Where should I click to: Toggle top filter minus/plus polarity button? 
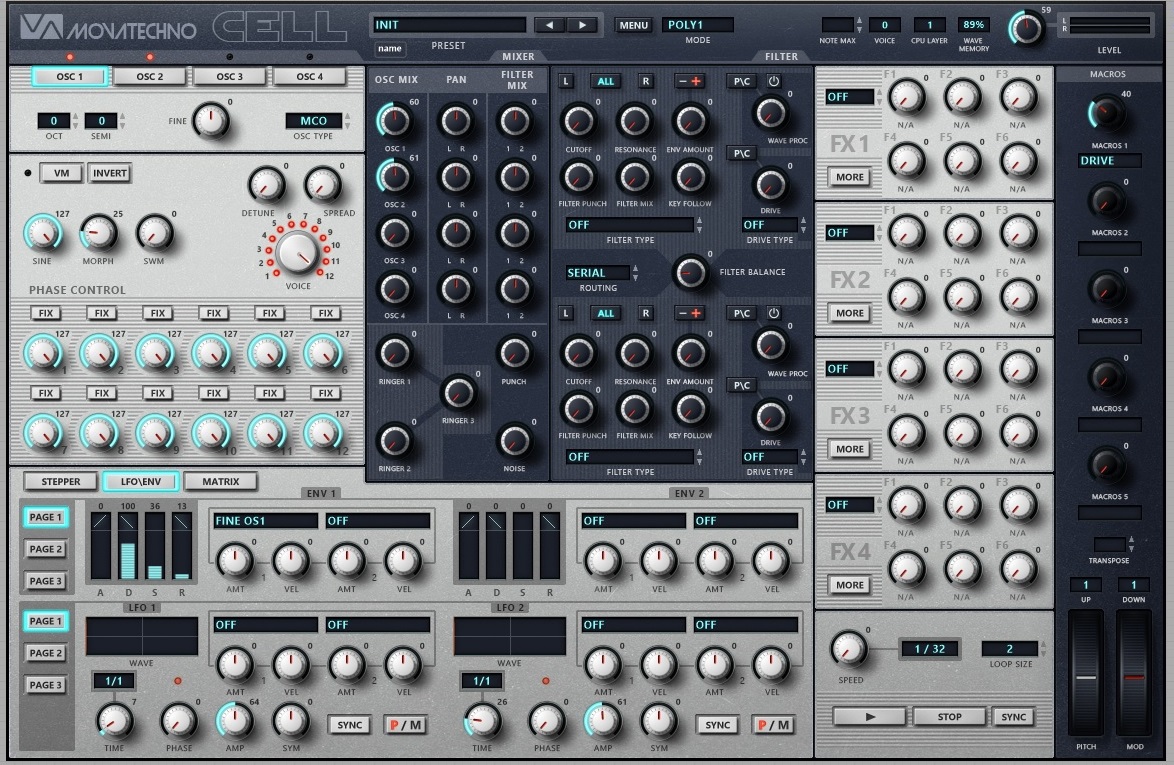click(x=689, y=82)
